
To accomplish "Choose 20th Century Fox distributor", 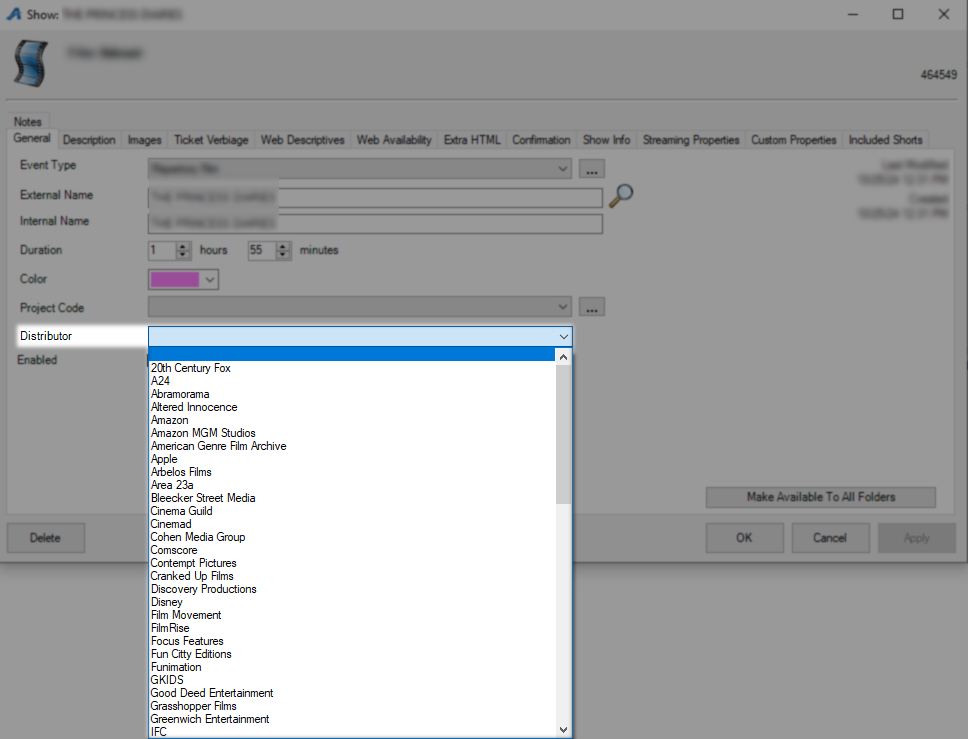I will pyautogui.click(x=352, y=368).
